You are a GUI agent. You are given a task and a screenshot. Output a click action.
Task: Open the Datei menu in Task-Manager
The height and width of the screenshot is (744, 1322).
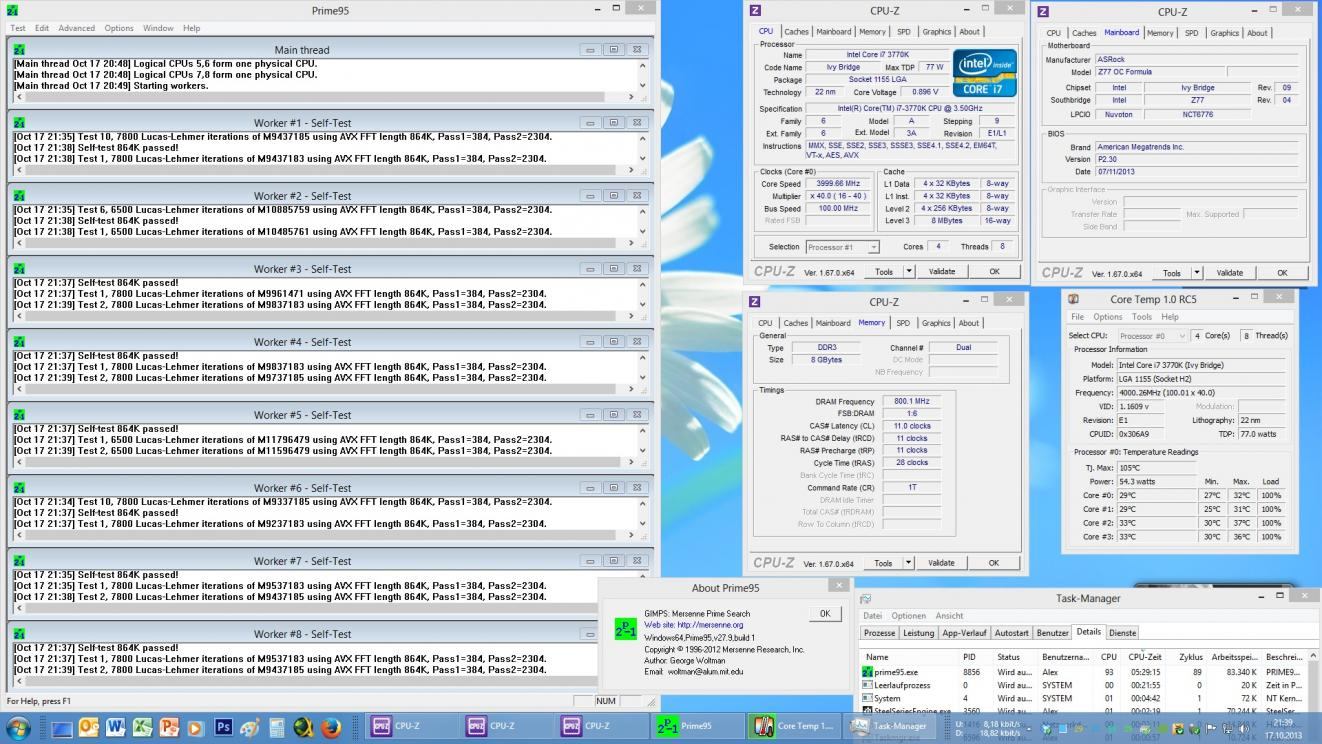(872, 616)
